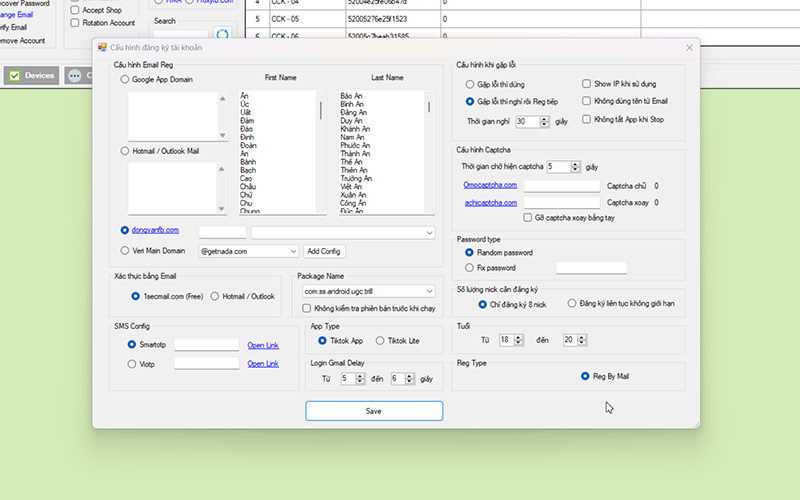Select the dongvanfb.com radio option
800x500 pixels.
(x=124, y=230)
